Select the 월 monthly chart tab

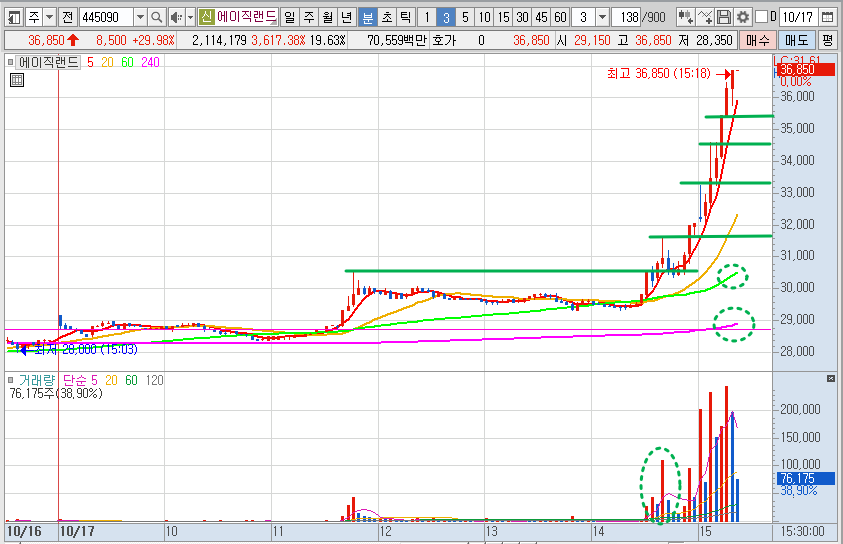coord(328,18)
